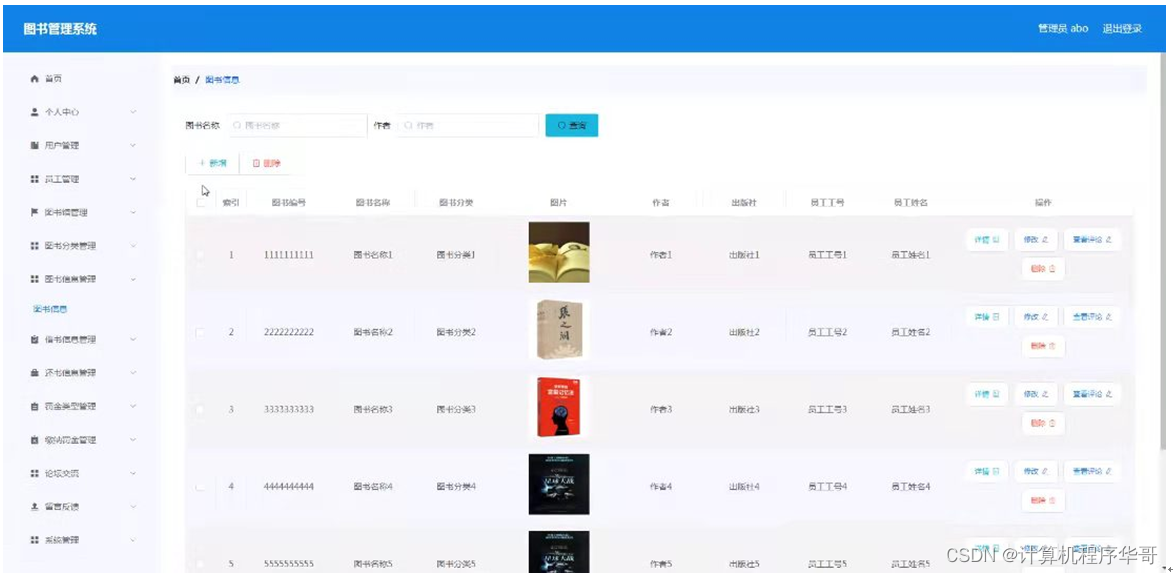The image size is (1173, 574).
Task: Toggle the select-all checkbox in table header
Action: click(x=200, y=203)
